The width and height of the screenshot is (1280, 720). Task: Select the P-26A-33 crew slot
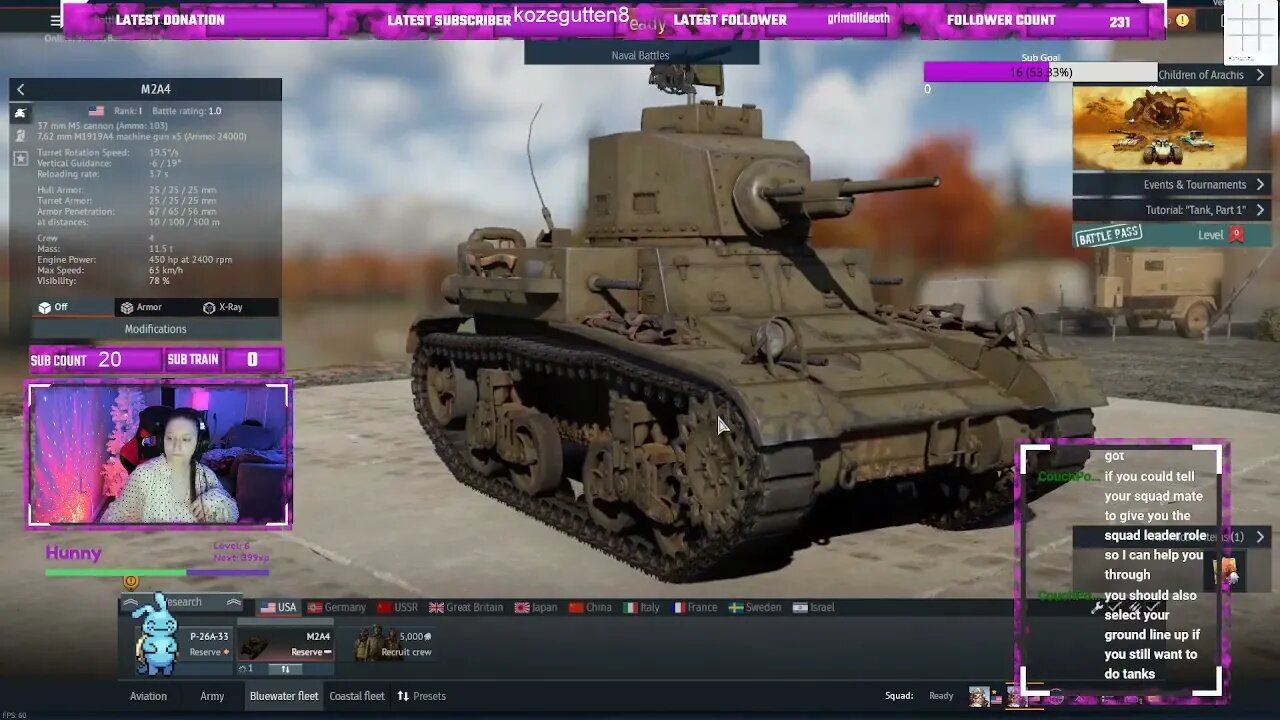point(185,644)
